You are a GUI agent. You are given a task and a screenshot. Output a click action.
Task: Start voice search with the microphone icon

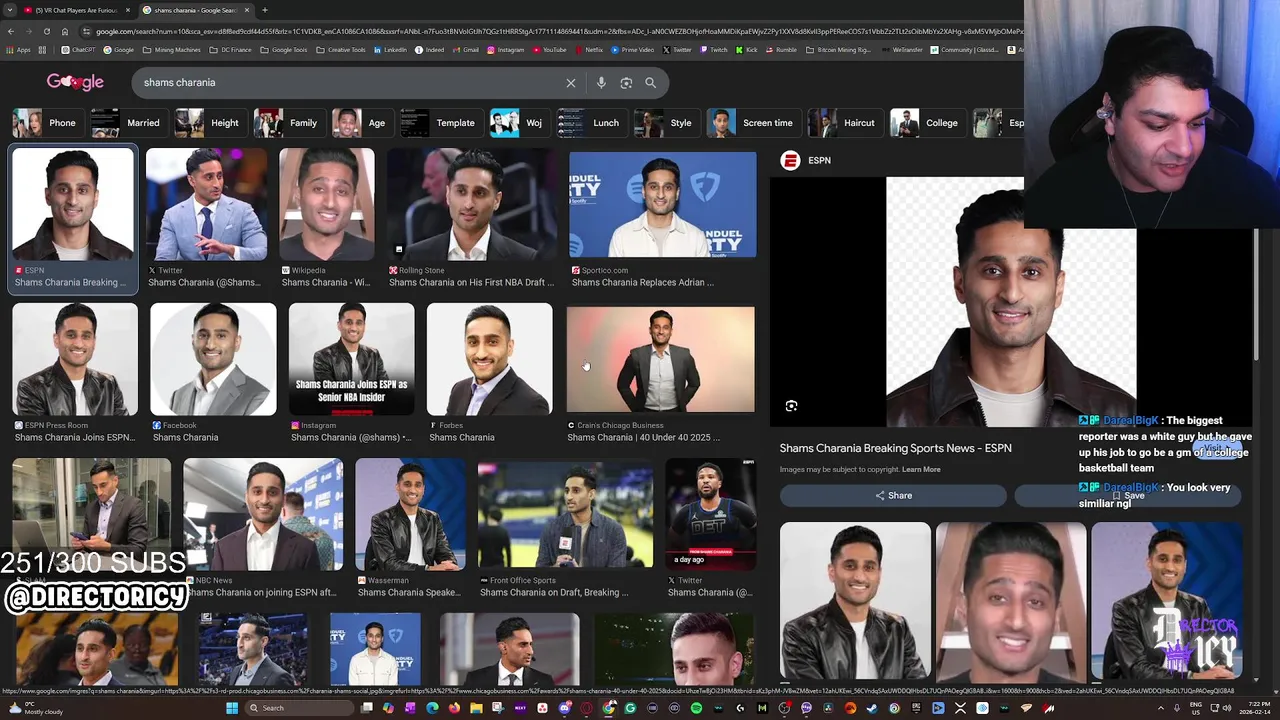pyautogui.click(x=601, y=83)
